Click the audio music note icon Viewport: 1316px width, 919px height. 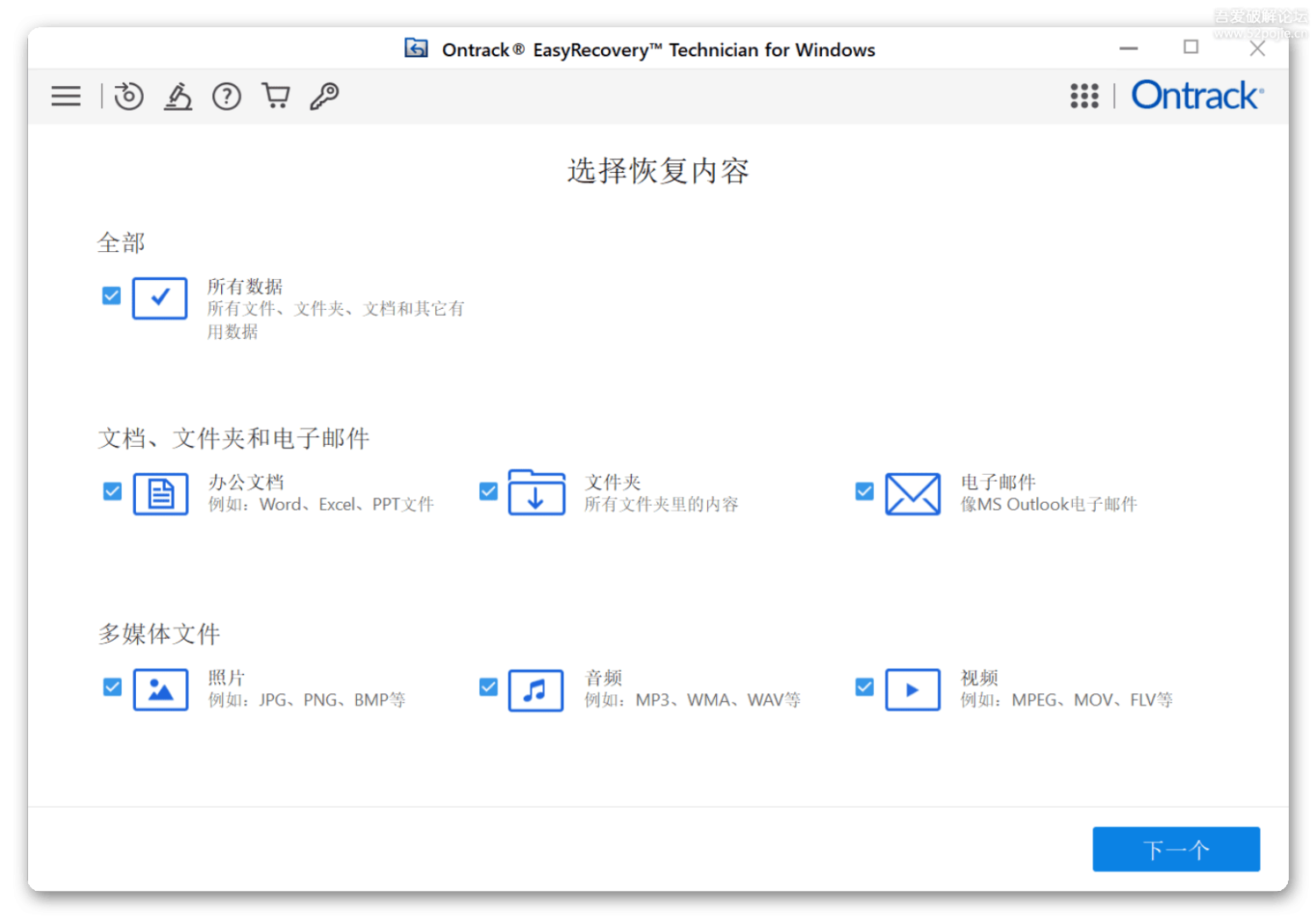[536, 689]
